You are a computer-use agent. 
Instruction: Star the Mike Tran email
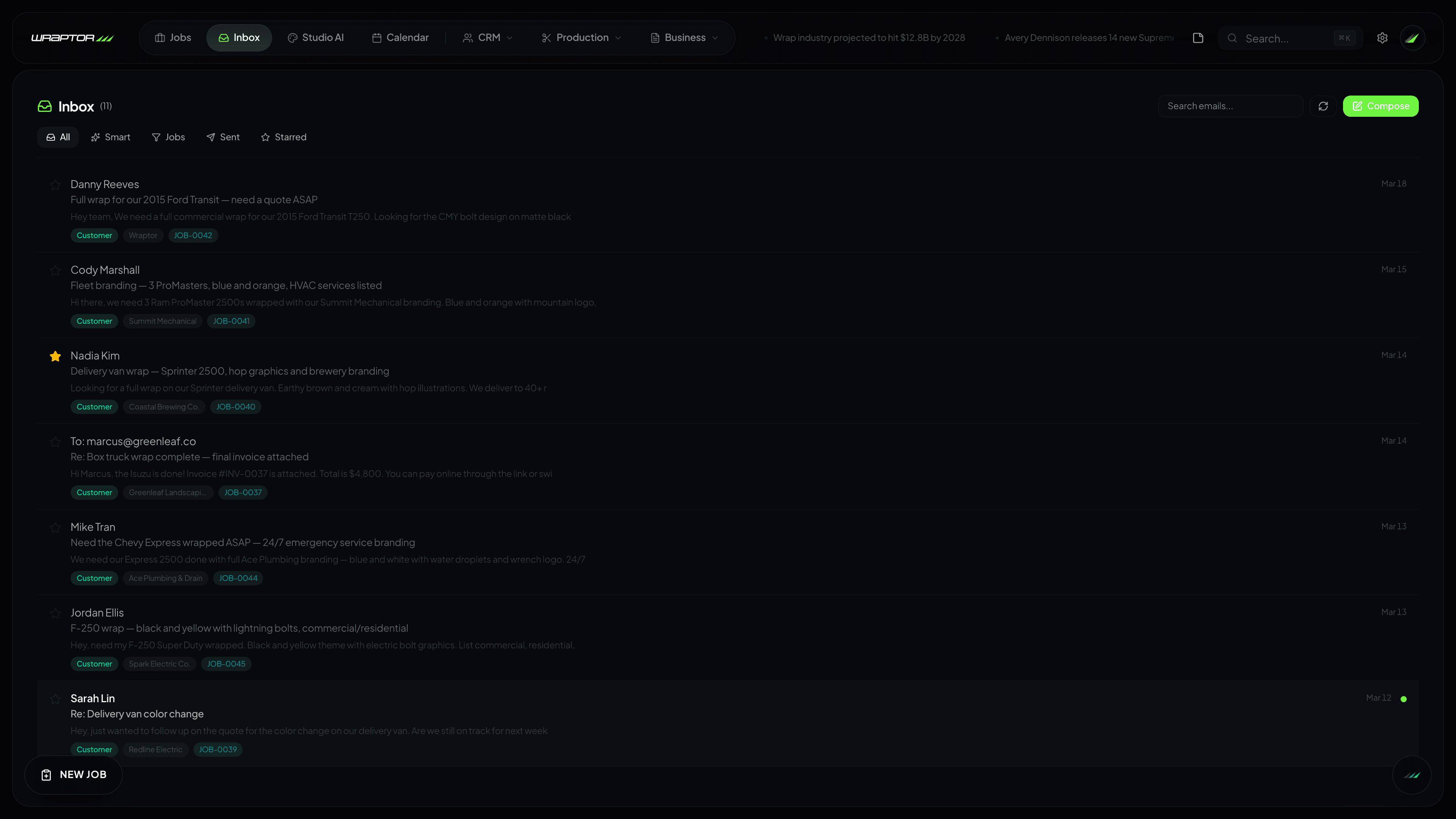point(55,527)
